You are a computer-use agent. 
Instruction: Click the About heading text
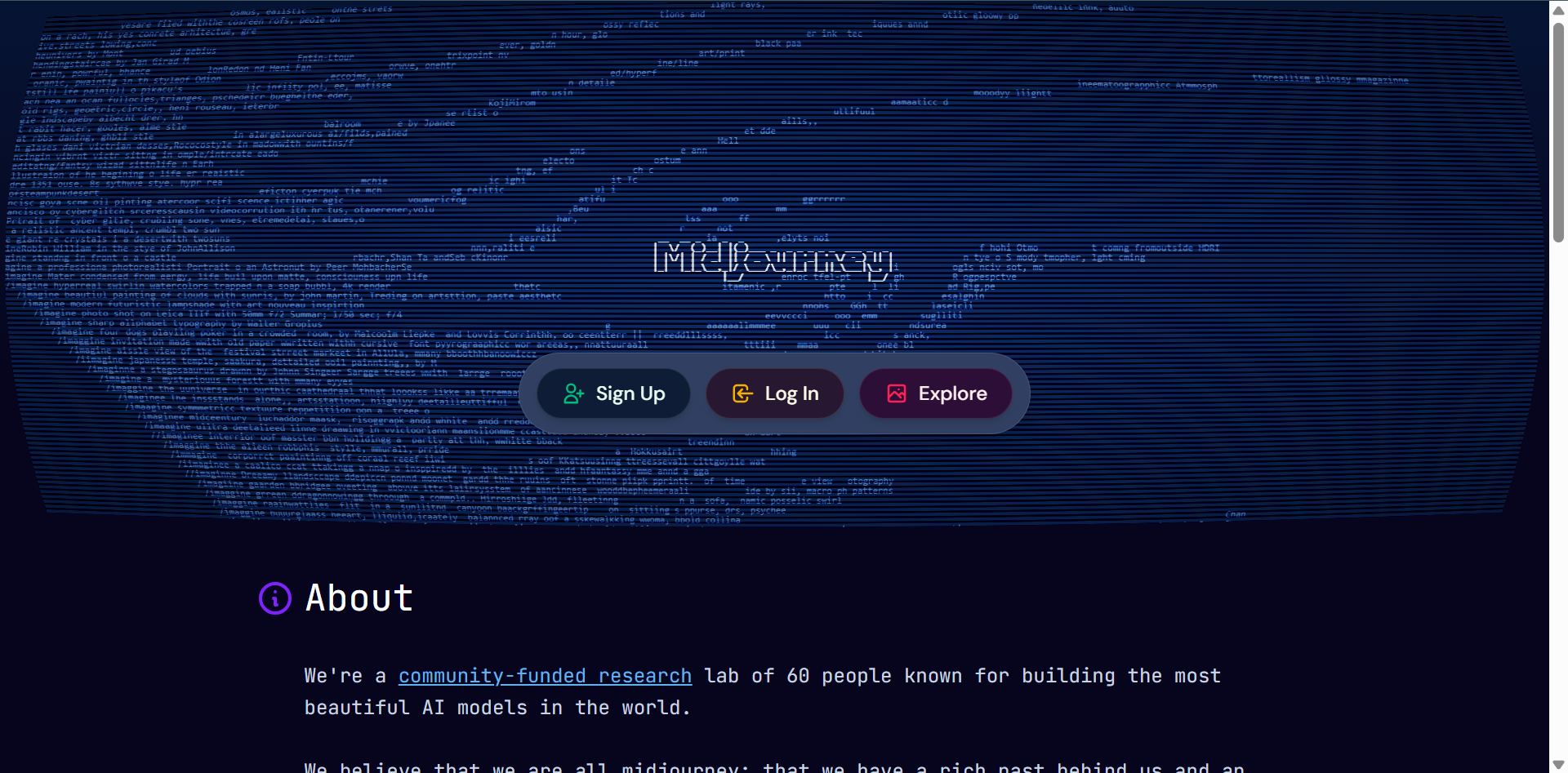point(359,598)
